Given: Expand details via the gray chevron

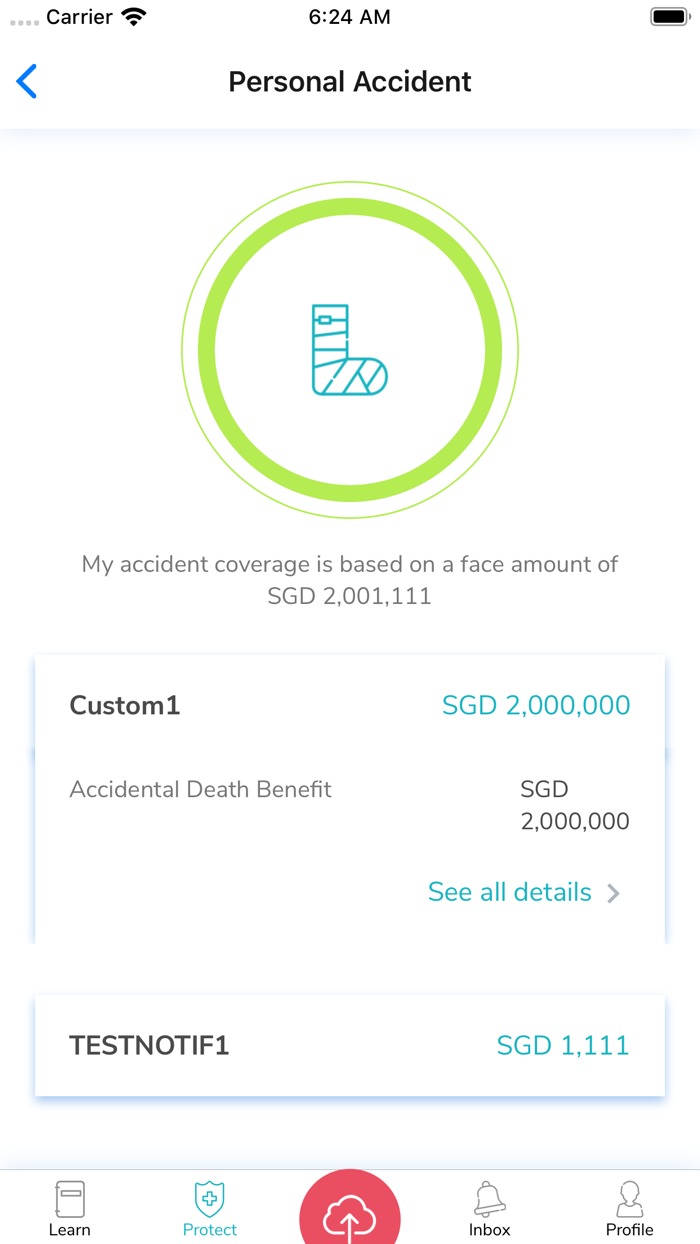Looking at the screenshot, I should click(614, 893).
